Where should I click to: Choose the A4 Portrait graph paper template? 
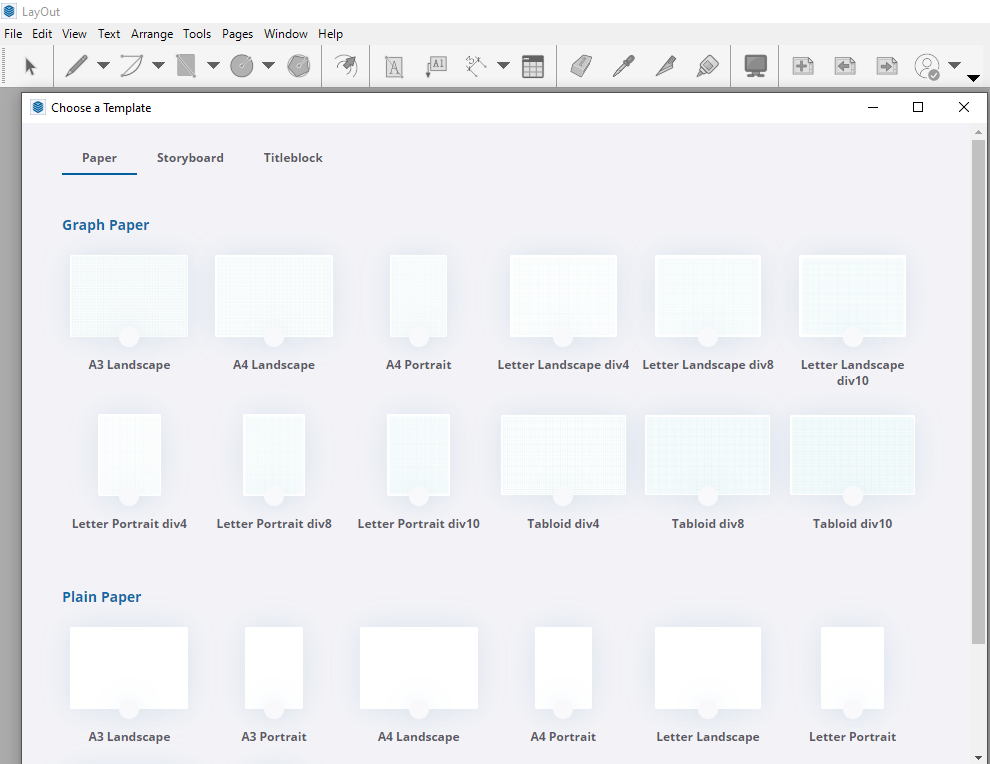(418, 297)
